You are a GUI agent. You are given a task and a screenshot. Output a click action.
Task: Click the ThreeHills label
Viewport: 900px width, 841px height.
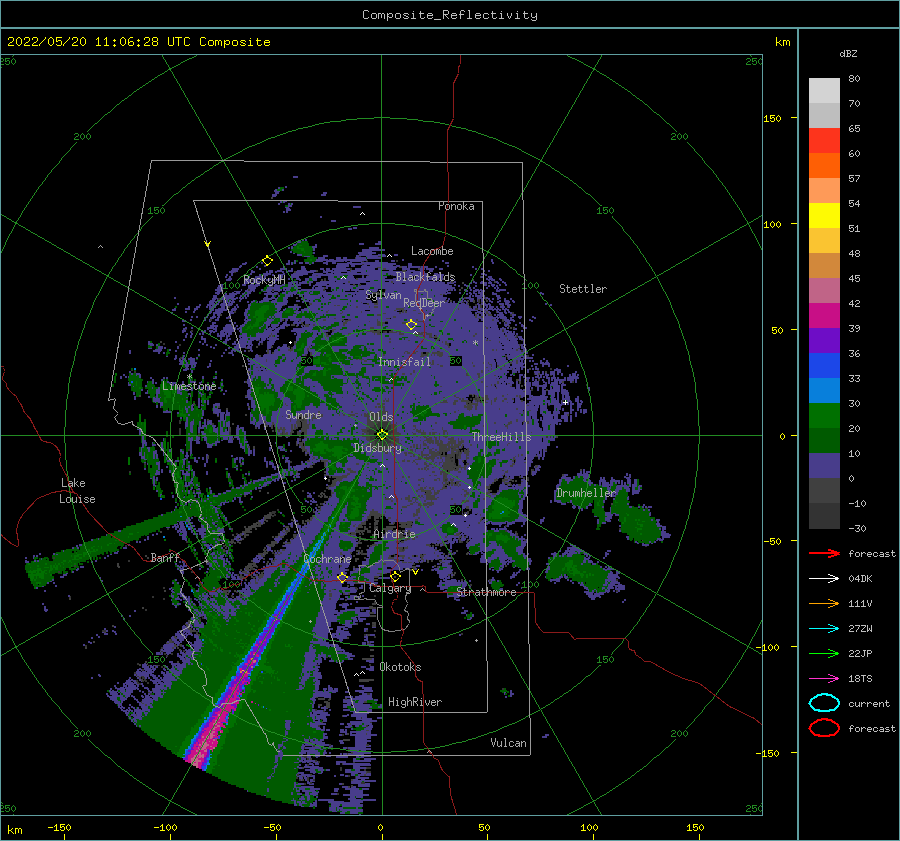[501, 437]
